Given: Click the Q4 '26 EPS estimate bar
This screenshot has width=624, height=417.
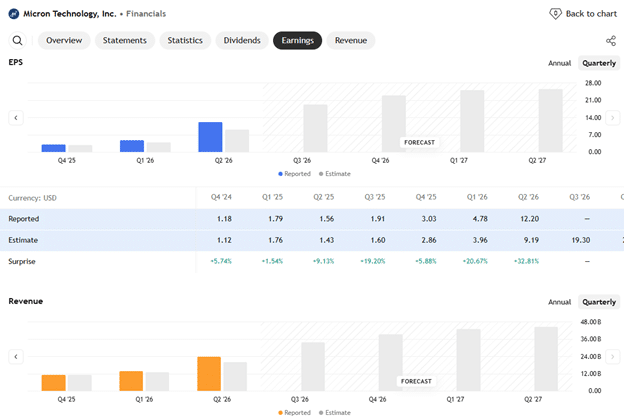Looking at the screenshot, I should coord(394,124).
